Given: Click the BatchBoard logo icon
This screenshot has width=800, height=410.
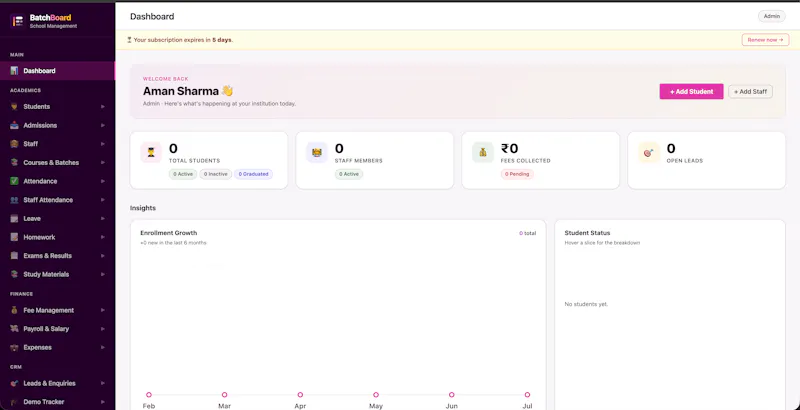Looking at the screenshot, I should click(18, 21).
